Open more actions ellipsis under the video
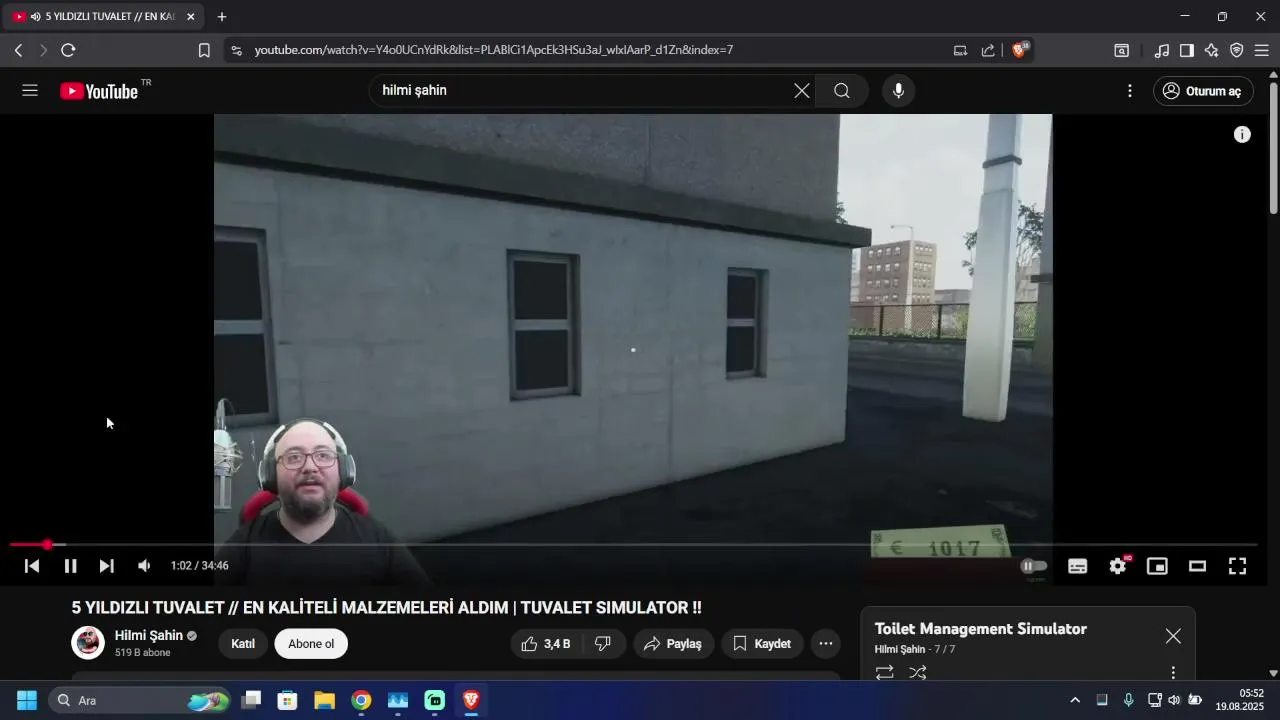Viewport: 1280px width, 720px height. pos(826,644)
